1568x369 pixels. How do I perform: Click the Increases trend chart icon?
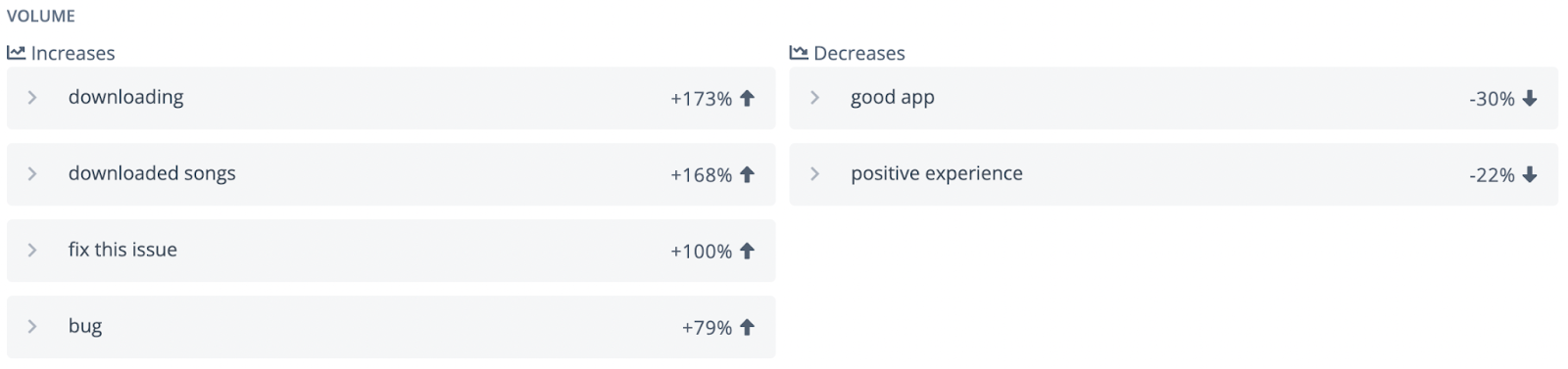[x=16, y=53]
